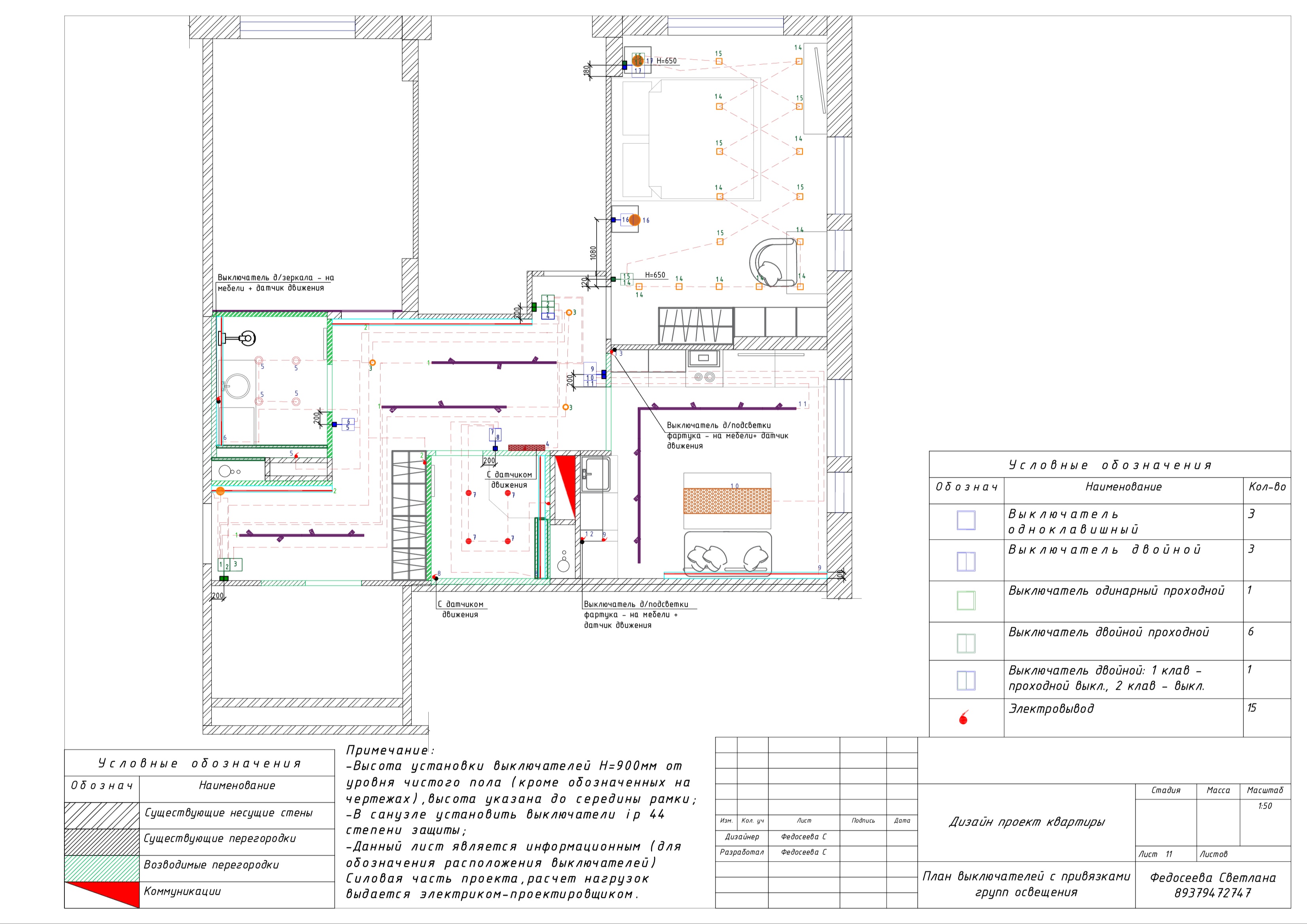This screenshot has height=924, width=1307.
Task: Click the wardrobe with hangers below the bedroom
Action: 696,326
